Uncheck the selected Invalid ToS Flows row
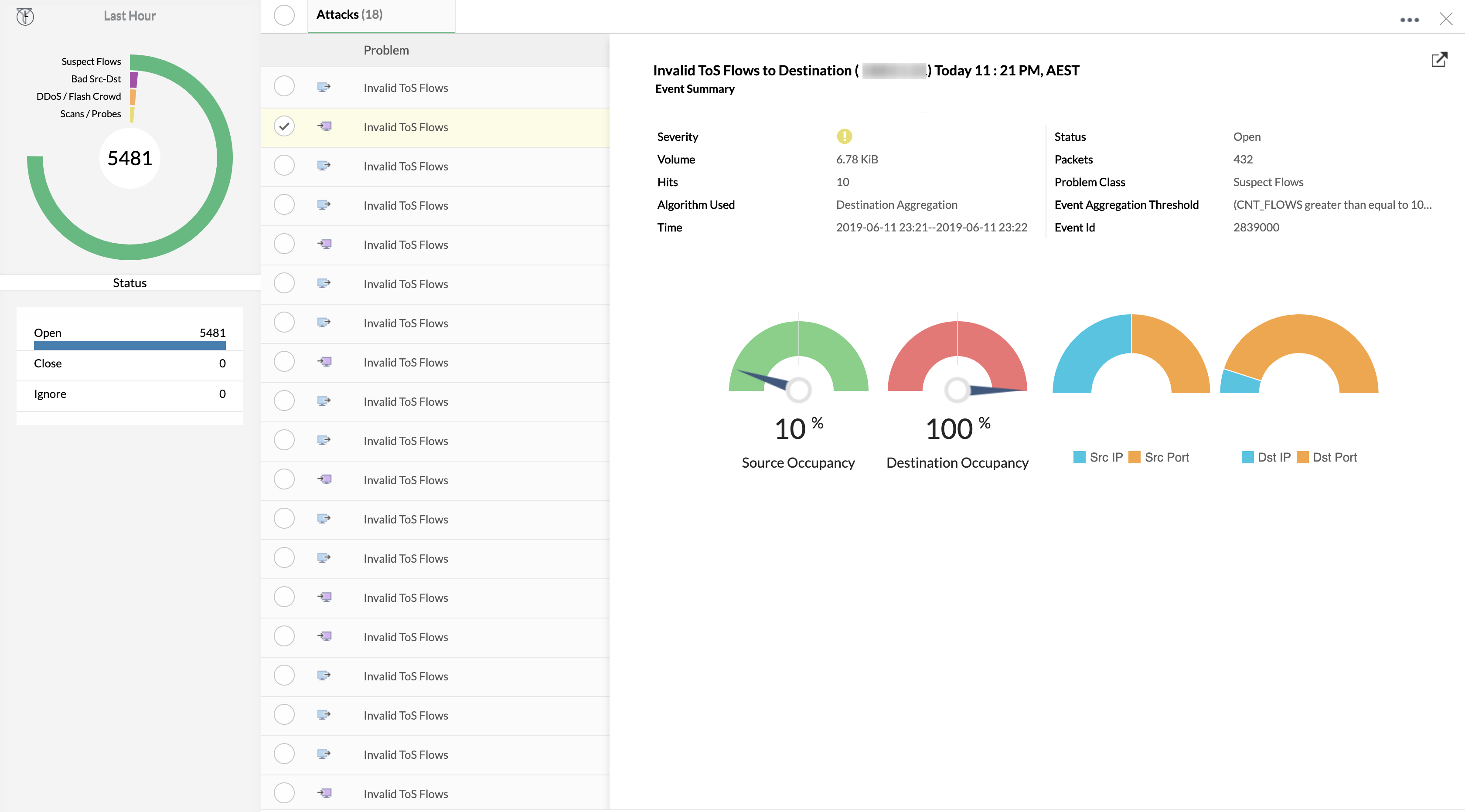 (x=284, y=126)
